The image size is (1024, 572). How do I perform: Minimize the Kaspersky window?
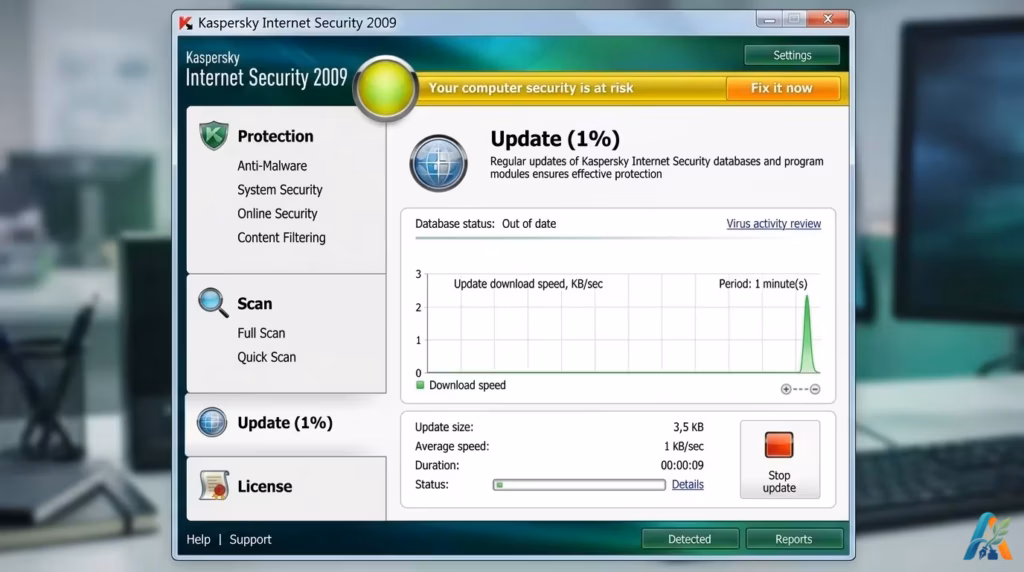click(769, 20)
